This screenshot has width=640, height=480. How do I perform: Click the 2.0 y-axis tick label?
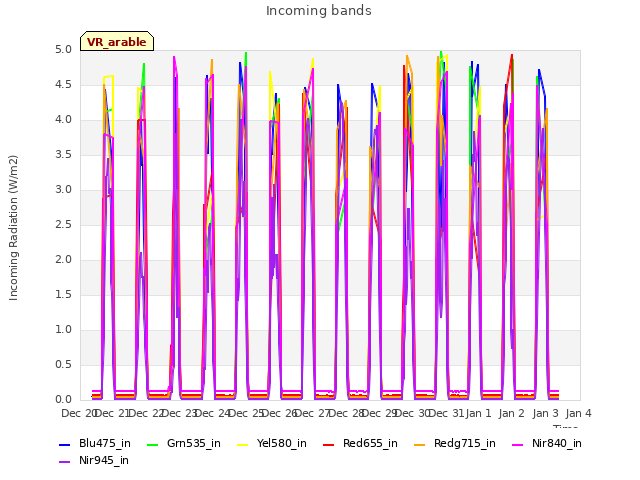(63, 260)
